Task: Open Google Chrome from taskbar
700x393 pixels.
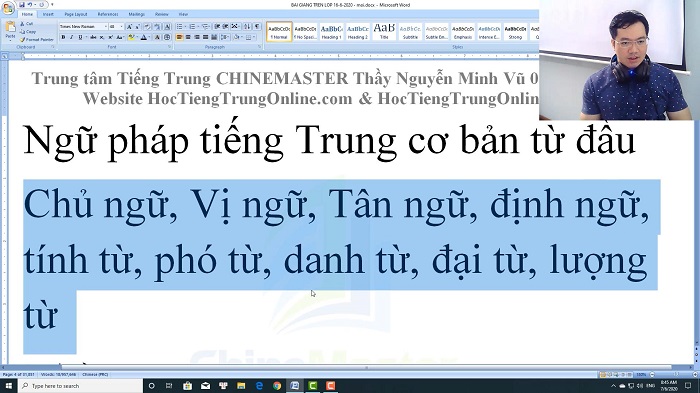Action: pos(277,385)
